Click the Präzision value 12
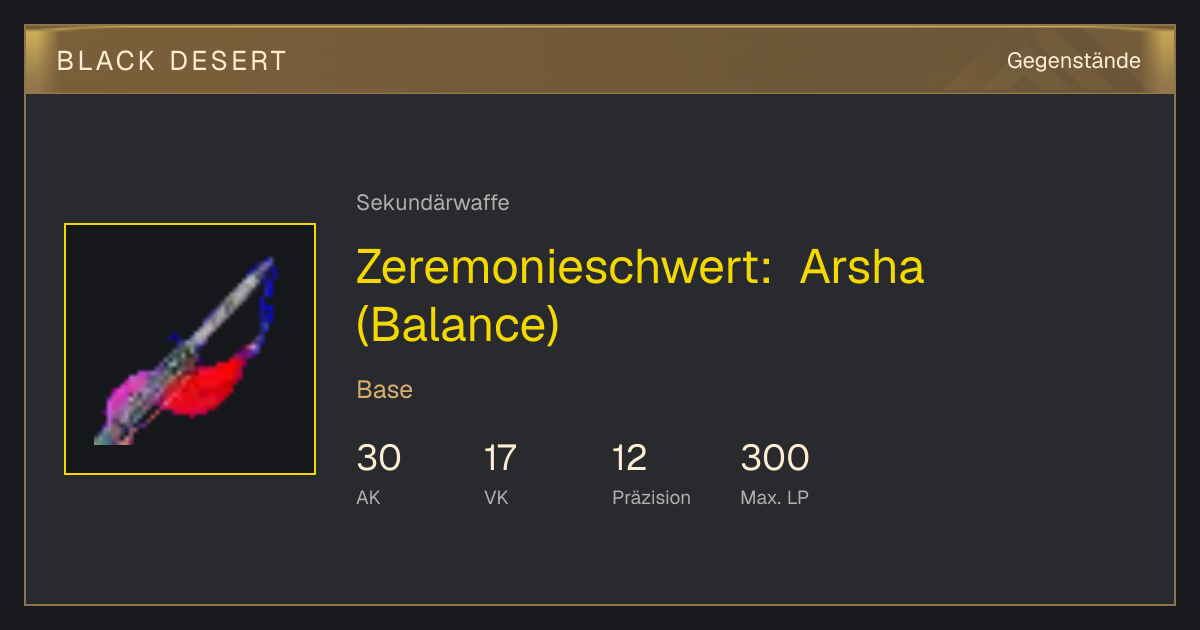The width and height of the screenshot is (1200, 630). click(630, 458)
